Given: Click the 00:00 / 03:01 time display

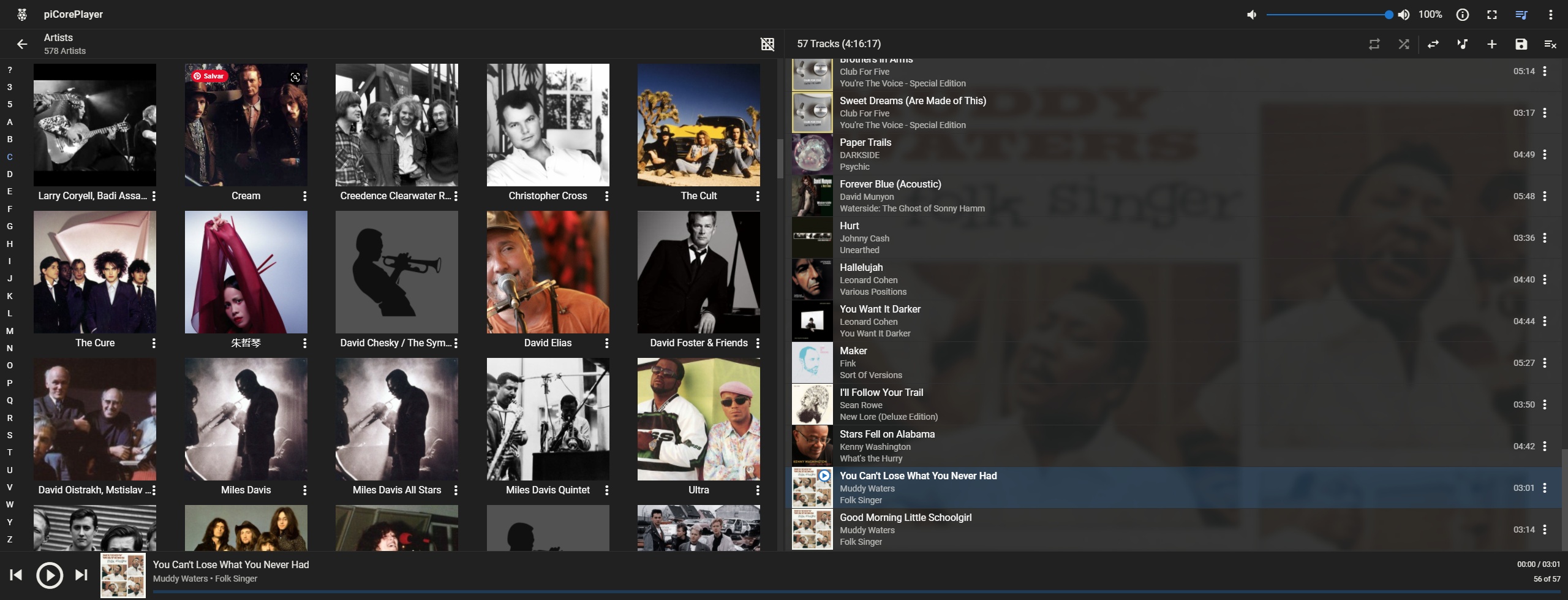Looking at the screenshot, I should (1538, 564).
